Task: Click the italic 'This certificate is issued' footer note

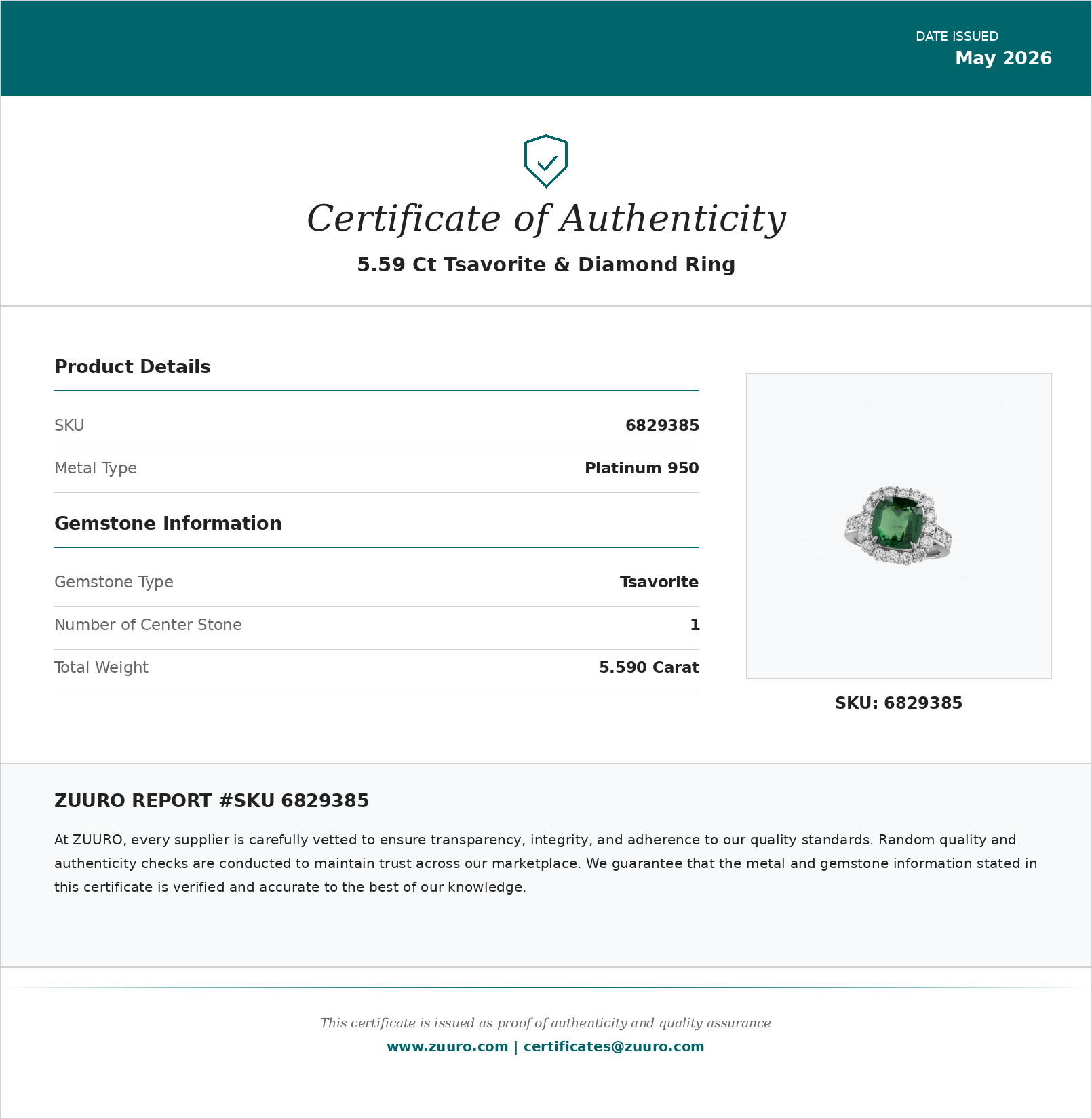Action: pos(545,1023)
